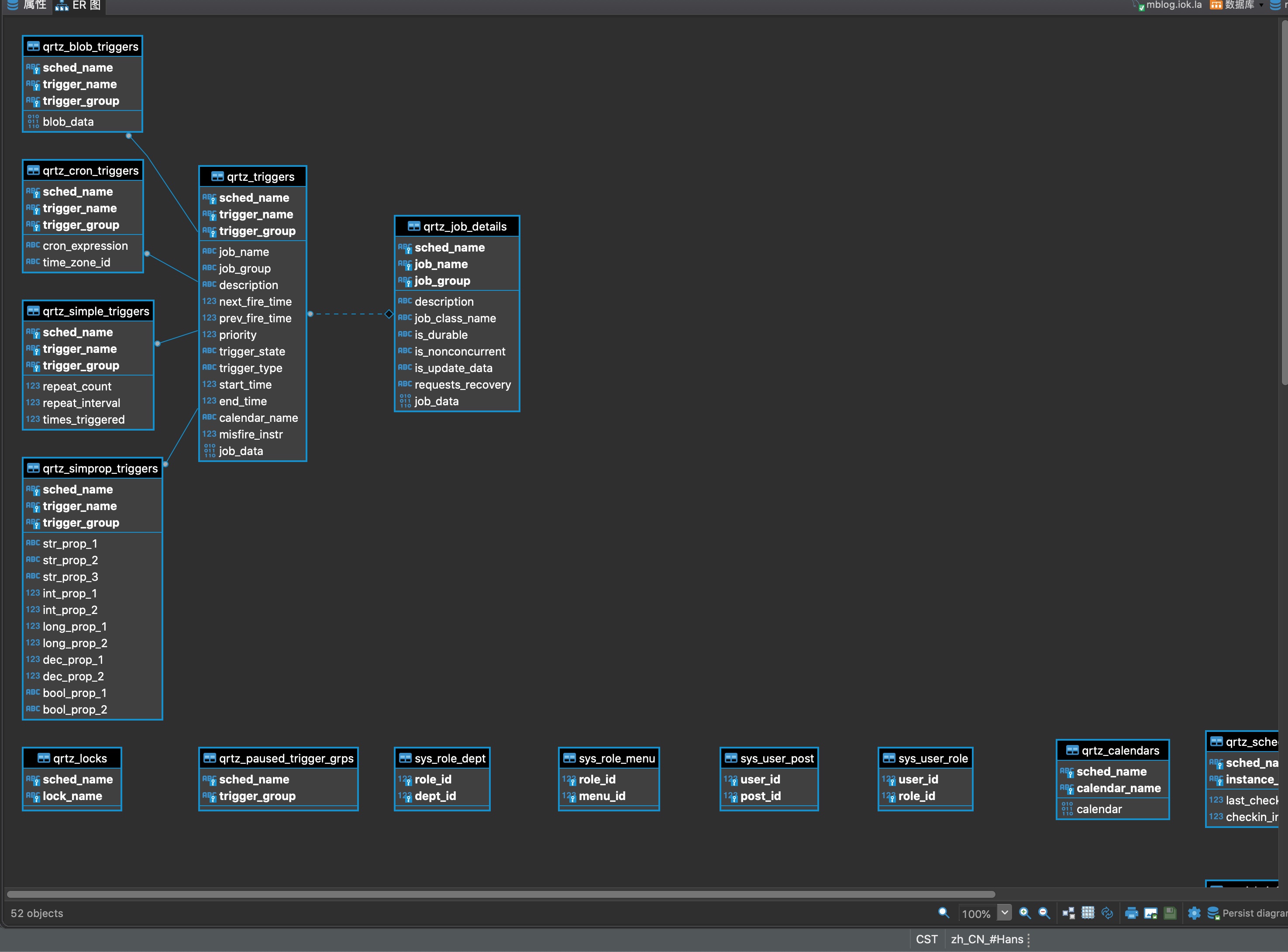Click requests_recovery column in qrtz_job_details
Viewport: 1288px width, 952px height.
457,384
